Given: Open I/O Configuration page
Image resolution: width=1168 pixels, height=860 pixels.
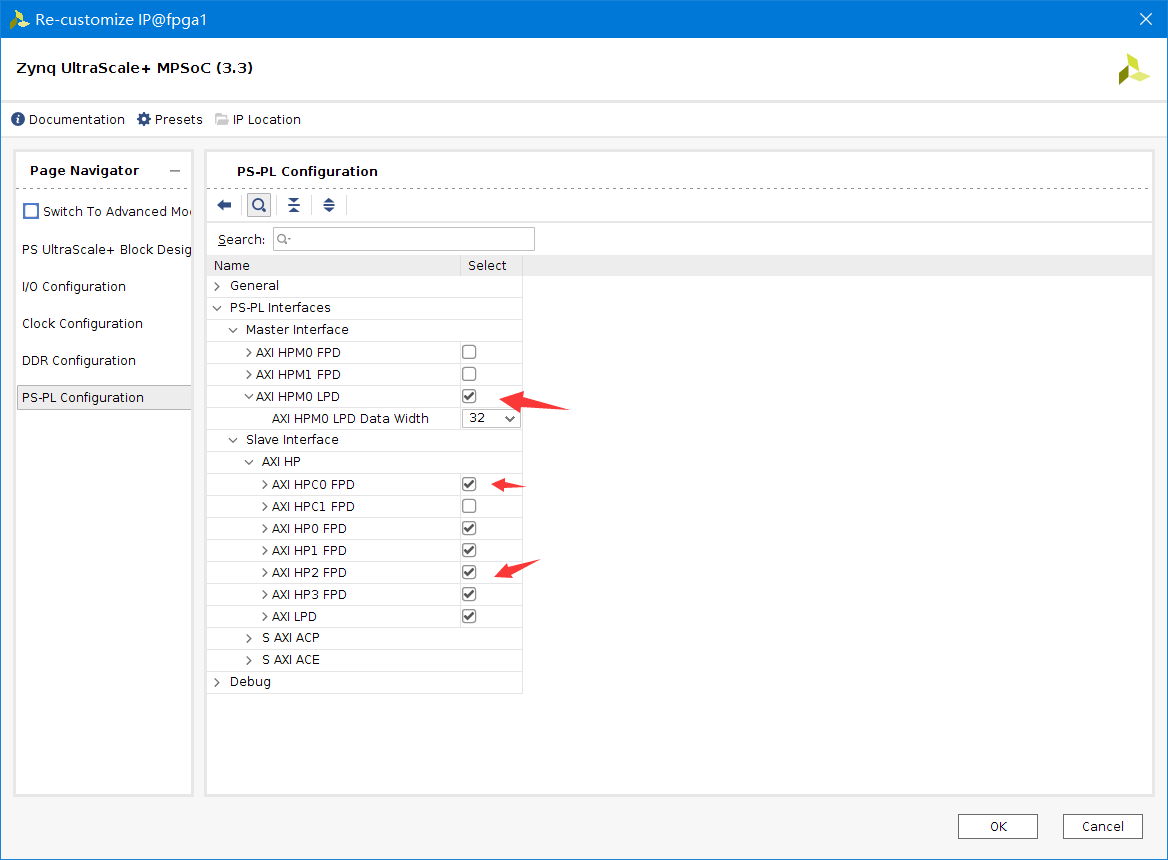Looking at the screenshot, I should click(74, 287).
